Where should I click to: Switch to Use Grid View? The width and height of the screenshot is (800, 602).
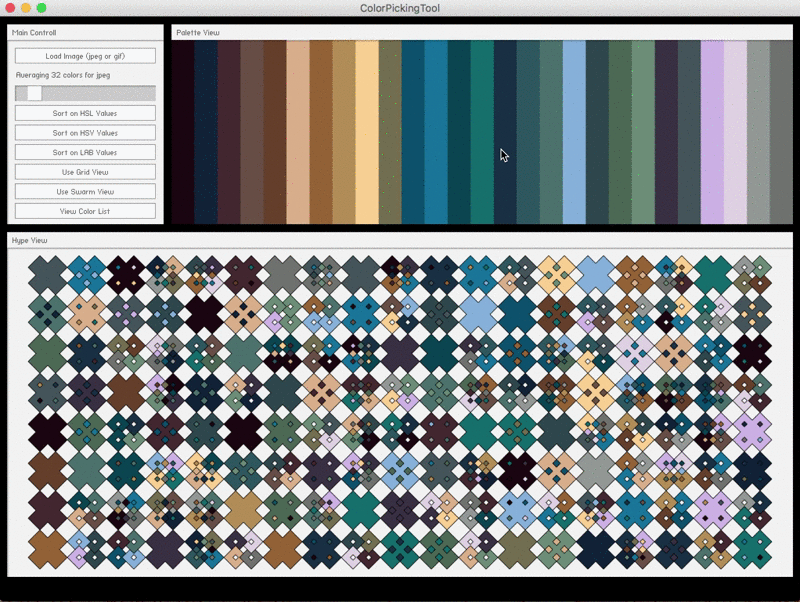point(85,172)
